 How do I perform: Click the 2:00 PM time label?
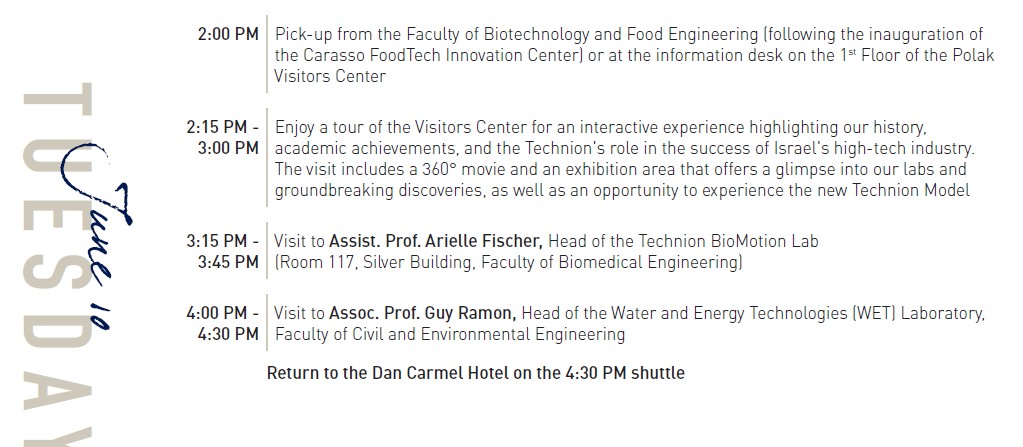pos(228,34)
